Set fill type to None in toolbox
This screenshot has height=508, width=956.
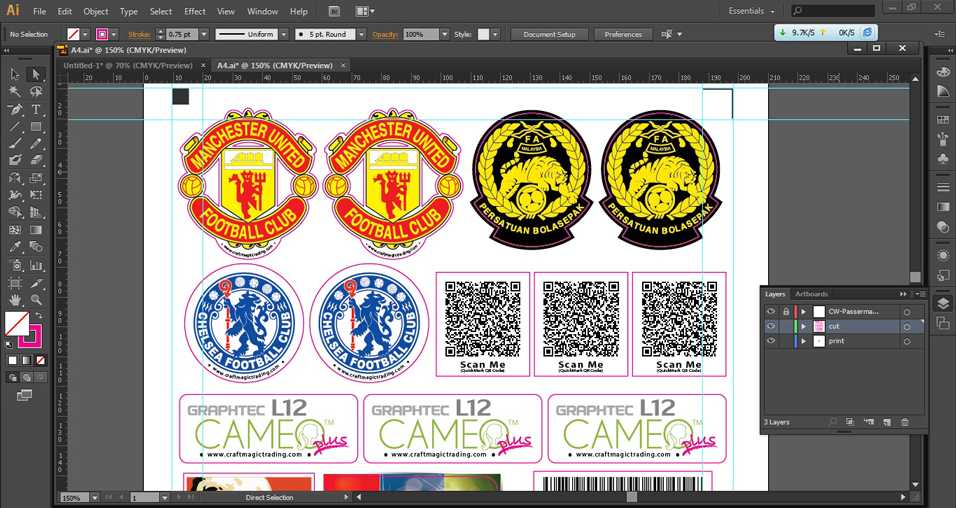point(40,360)
